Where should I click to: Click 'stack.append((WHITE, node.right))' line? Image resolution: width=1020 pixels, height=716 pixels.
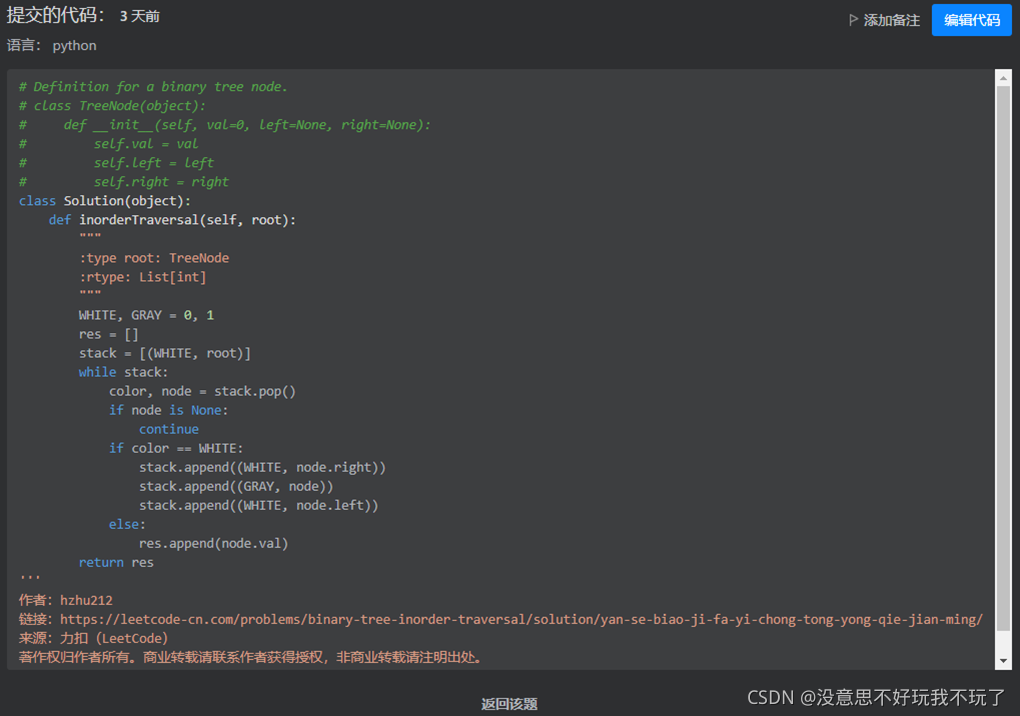262,468
